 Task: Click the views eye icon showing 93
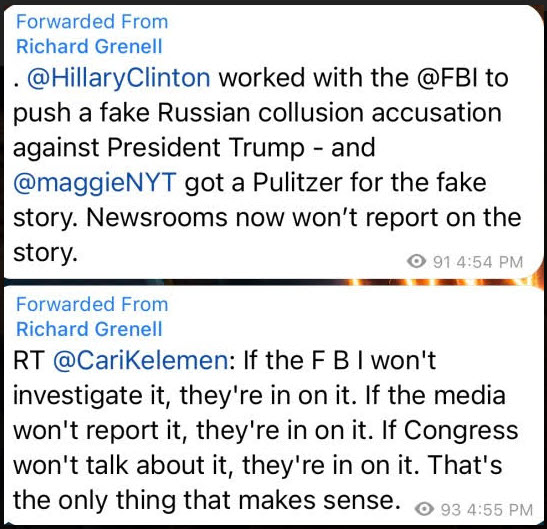[424, 509]
